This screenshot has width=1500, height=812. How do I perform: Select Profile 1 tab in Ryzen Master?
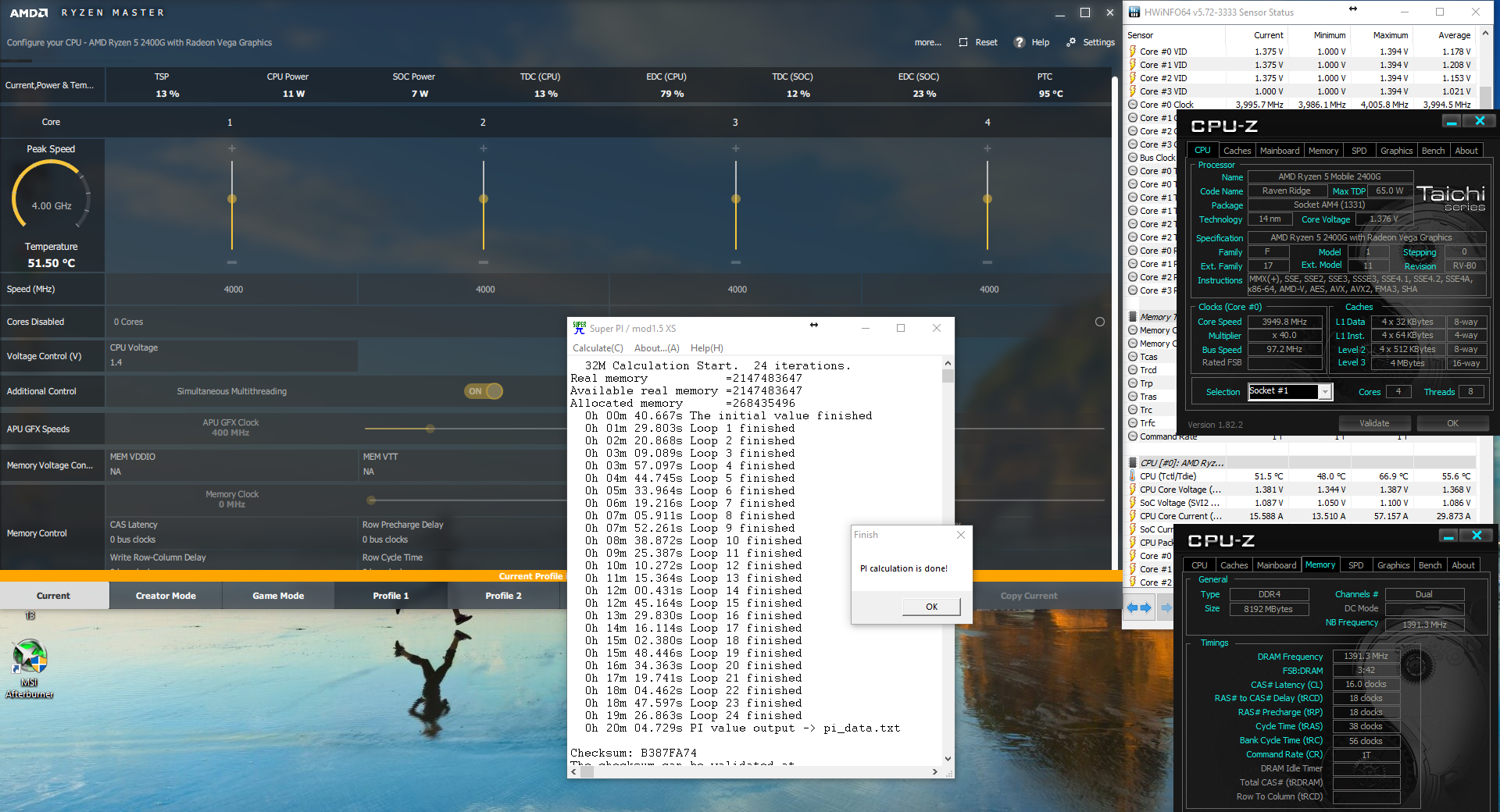click(391, 596)
